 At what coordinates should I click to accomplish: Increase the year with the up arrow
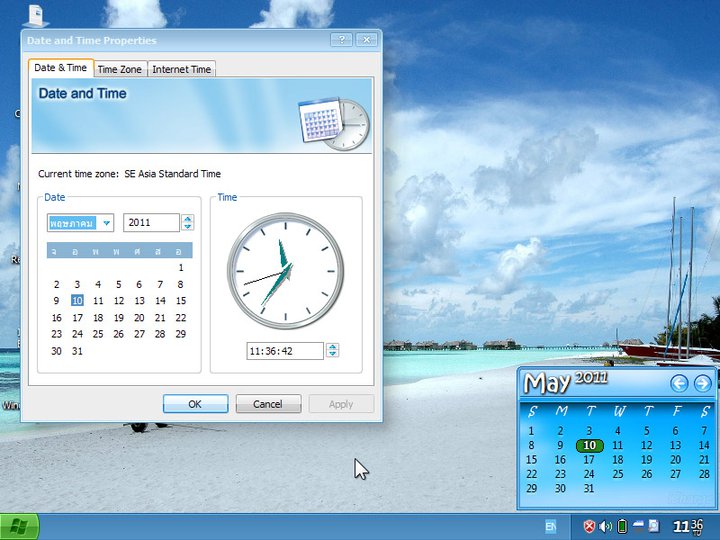[187, 219]
